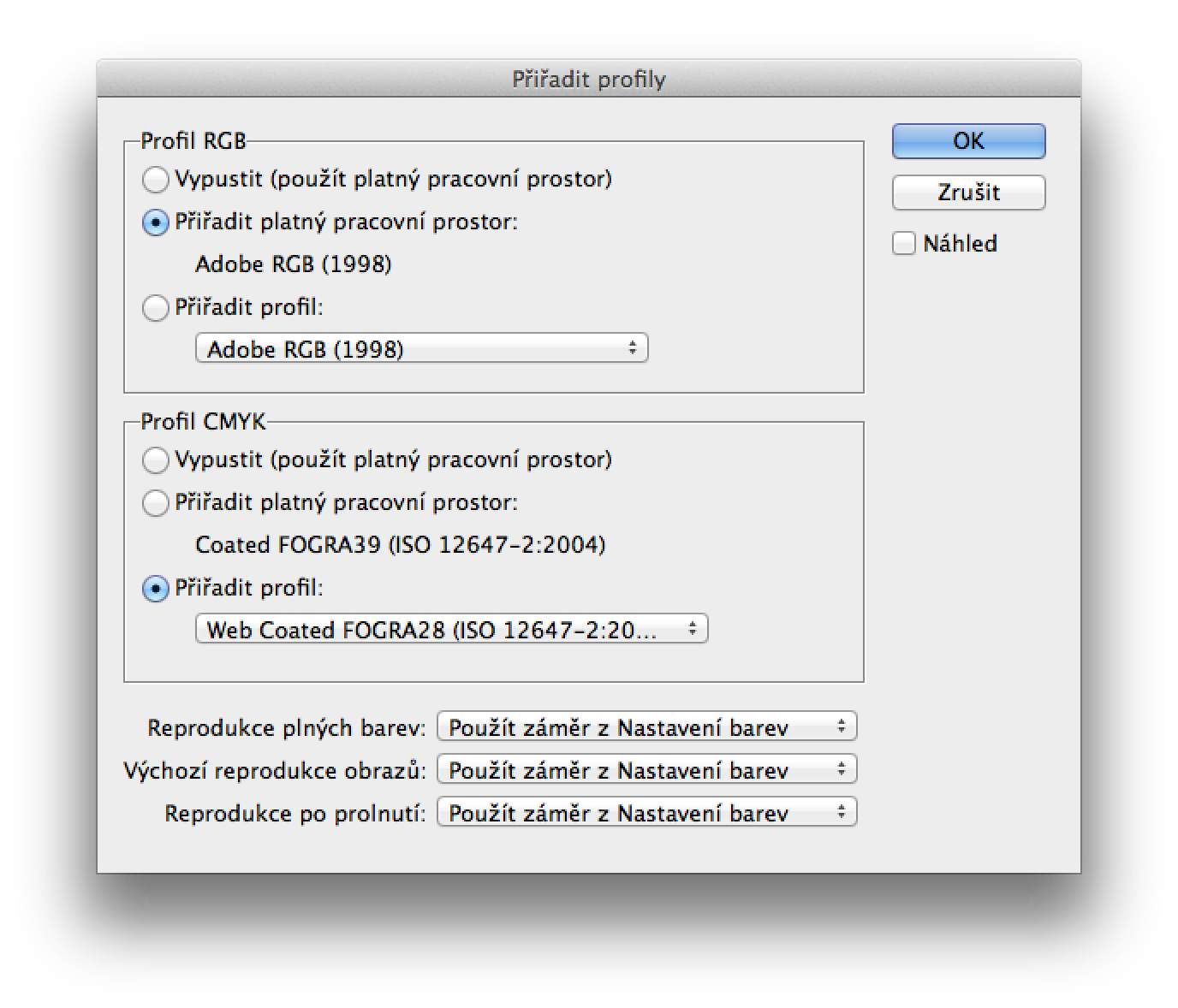The width and height of the screenshot is (1178, 1008).
Task: Click the Profil CMYK group label
Action: click(x=204, y=422)
